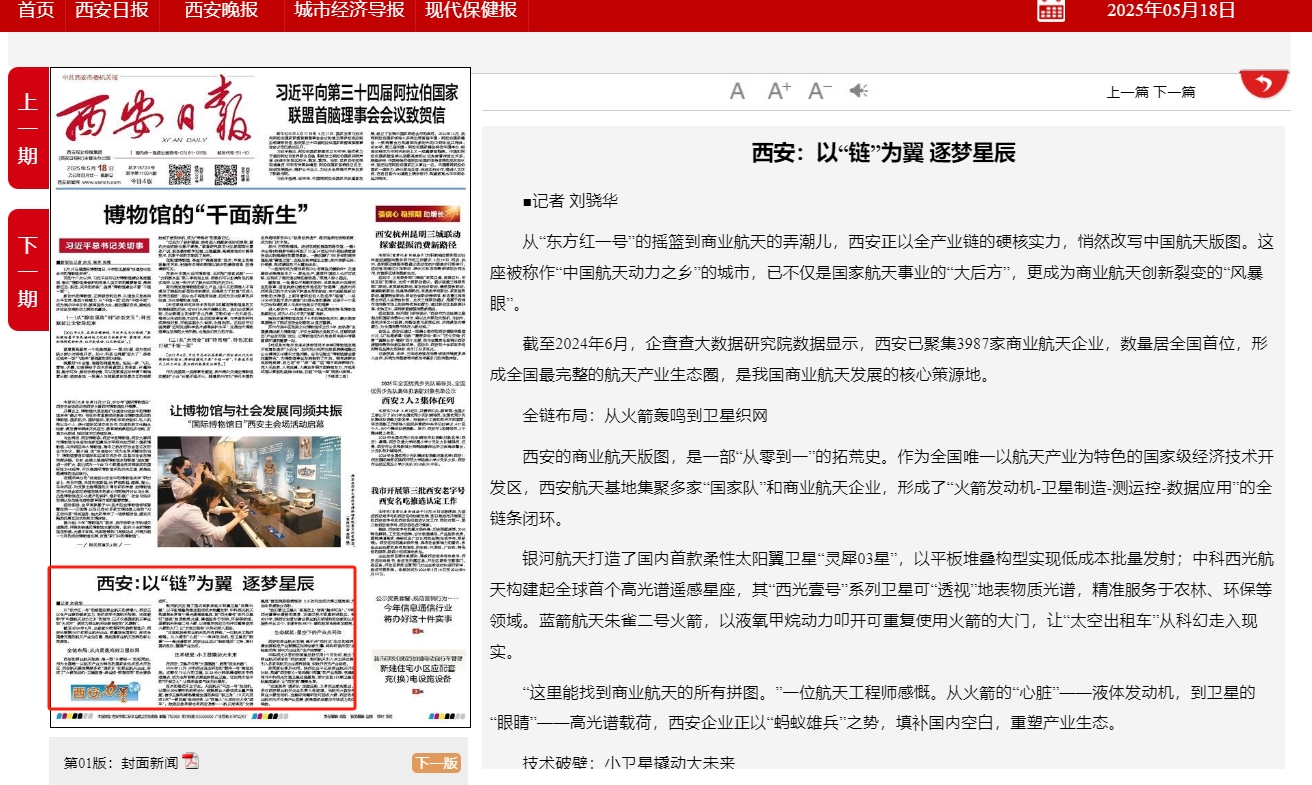Viewport: 1312px width, 785px height.
Task: Open the 城市经济导报 navigation tab
Action: (349, 10)
